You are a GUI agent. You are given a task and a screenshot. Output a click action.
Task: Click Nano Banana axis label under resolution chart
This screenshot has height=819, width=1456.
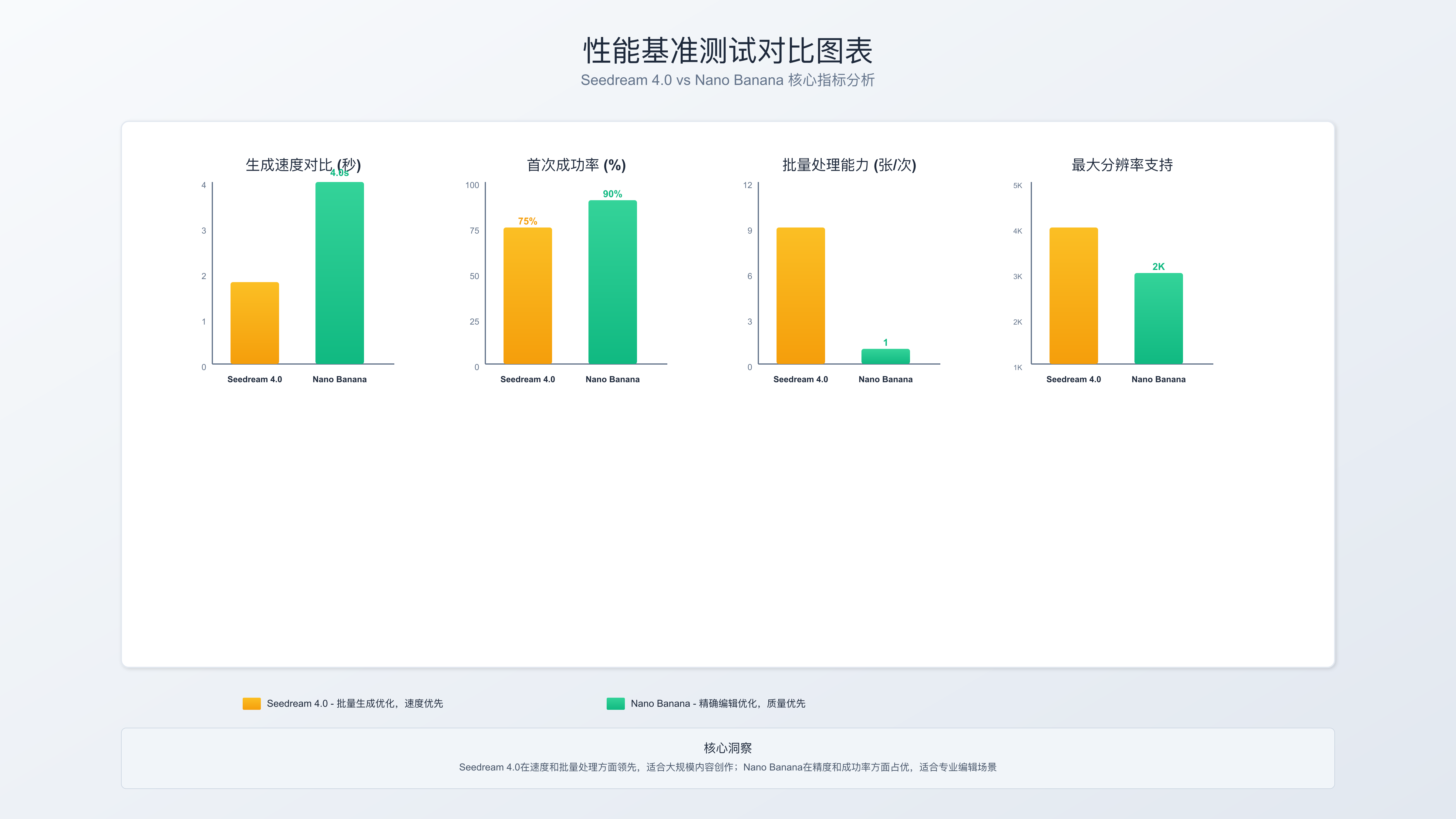(1159, 379)
